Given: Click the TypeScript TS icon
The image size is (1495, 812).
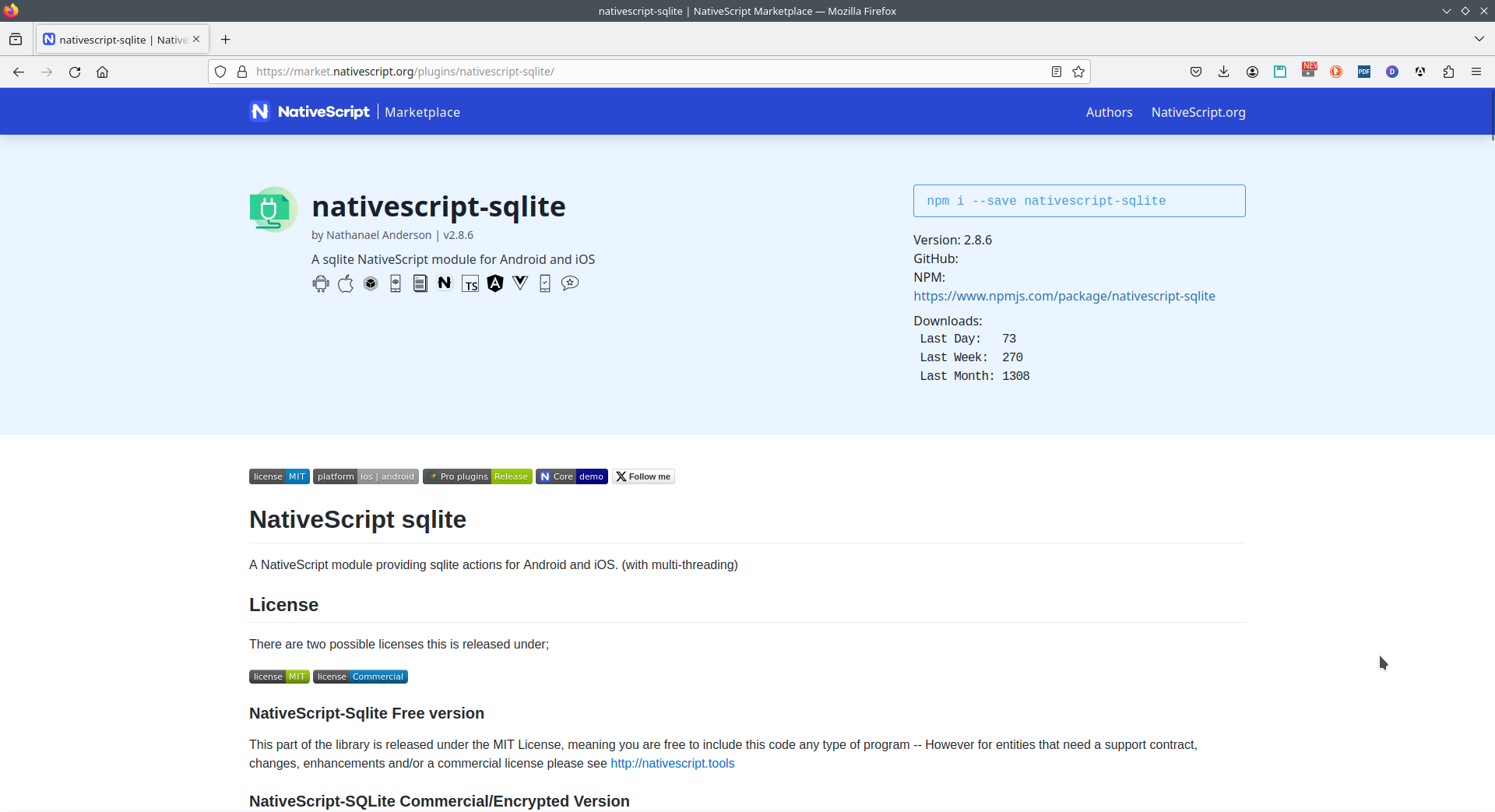Looking at the screenshot, I should pos(470,284).
